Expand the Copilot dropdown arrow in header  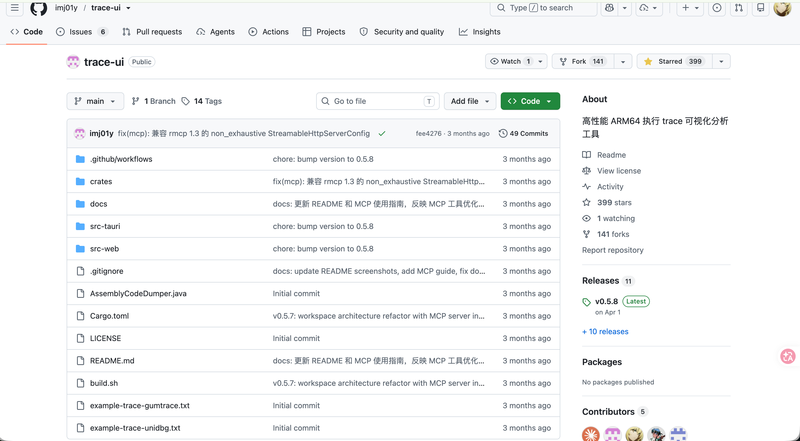coord(624,8)
